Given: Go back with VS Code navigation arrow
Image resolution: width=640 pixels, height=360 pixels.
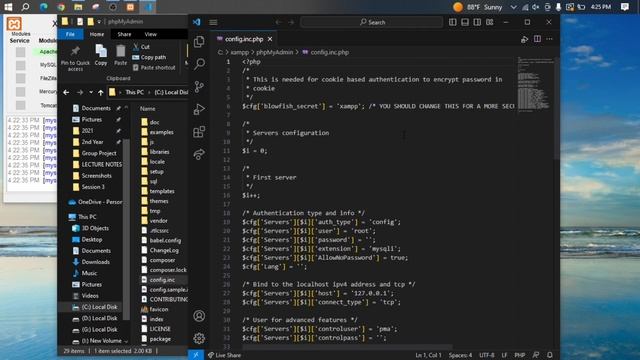Looking at the screenshot, I should (x=278, y=22).
